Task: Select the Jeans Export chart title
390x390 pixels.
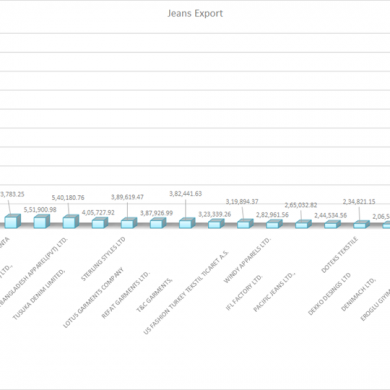Action: (195, 13)
